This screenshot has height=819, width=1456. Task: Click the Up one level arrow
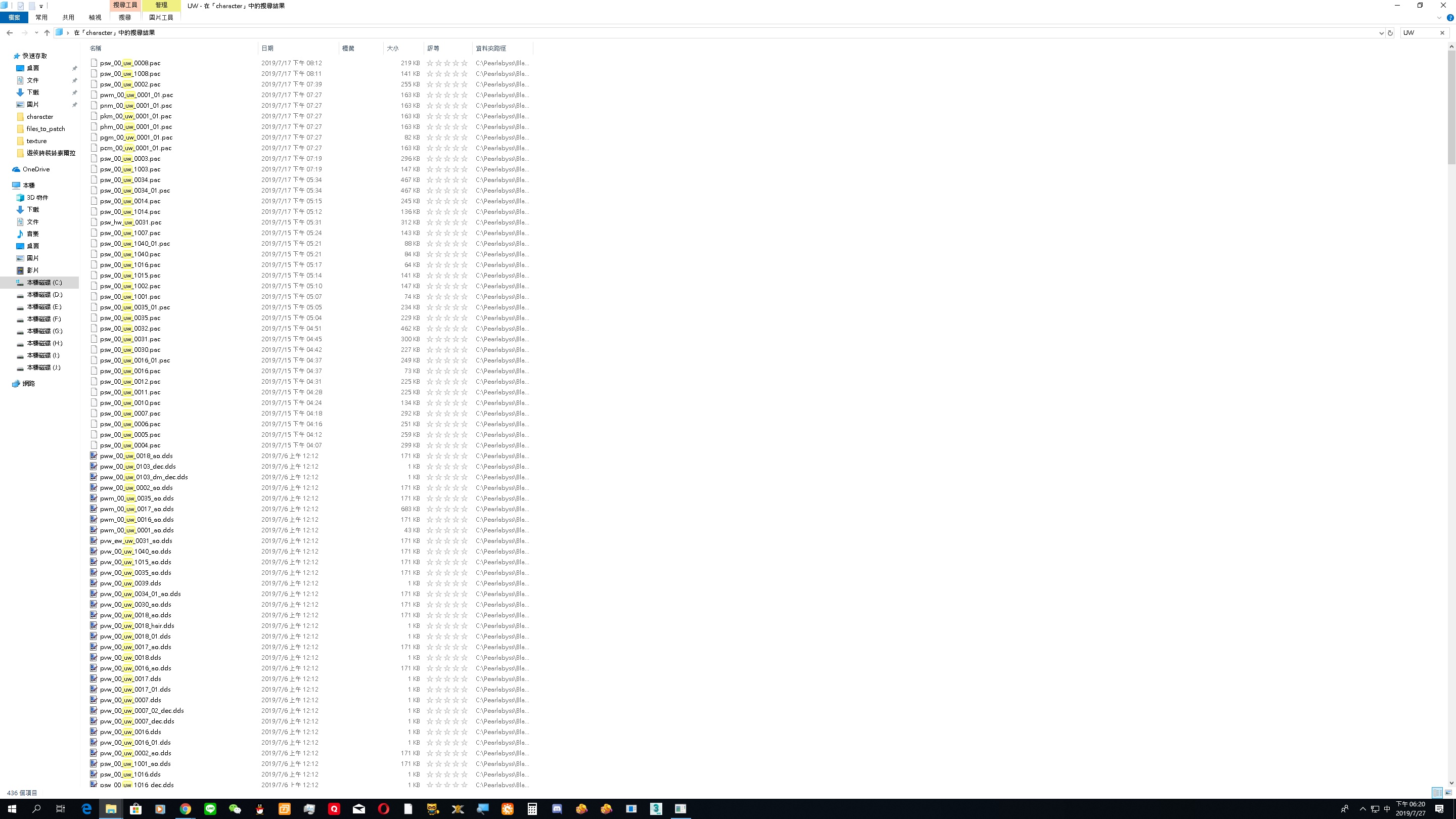tap(47, 33)
